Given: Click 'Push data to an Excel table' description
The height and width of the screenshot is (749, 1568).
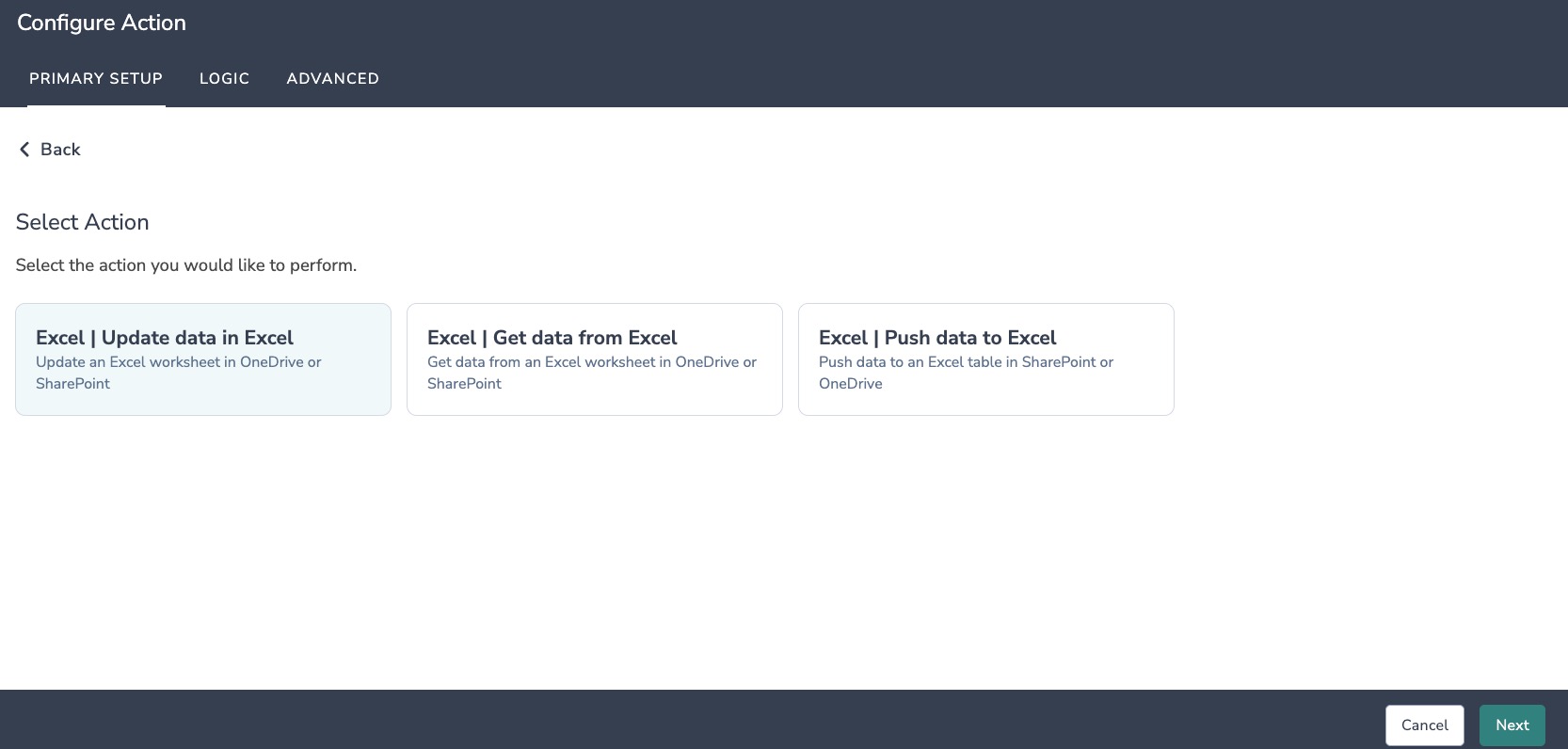Looking at the screenshot, I should [x=967, y=373].
